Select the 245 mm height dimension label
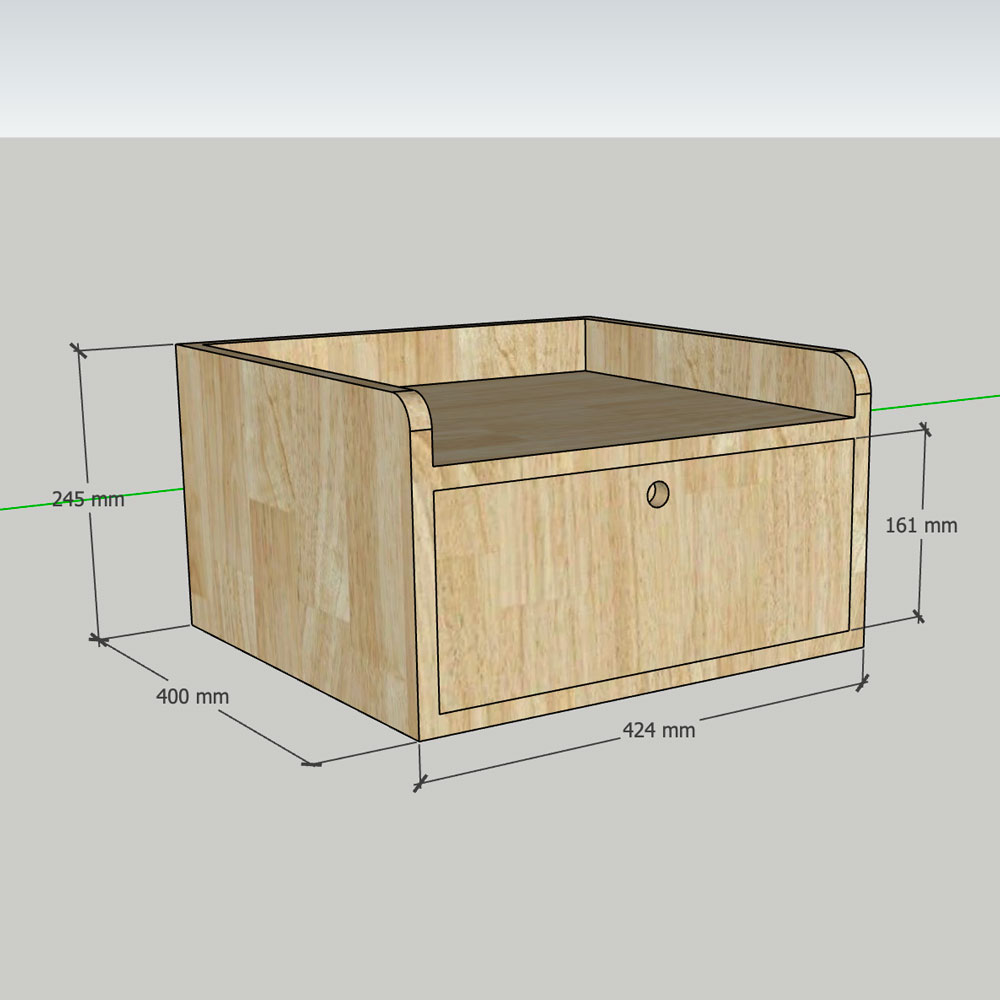This screenshot has height=1000, width=1000. 88,499
